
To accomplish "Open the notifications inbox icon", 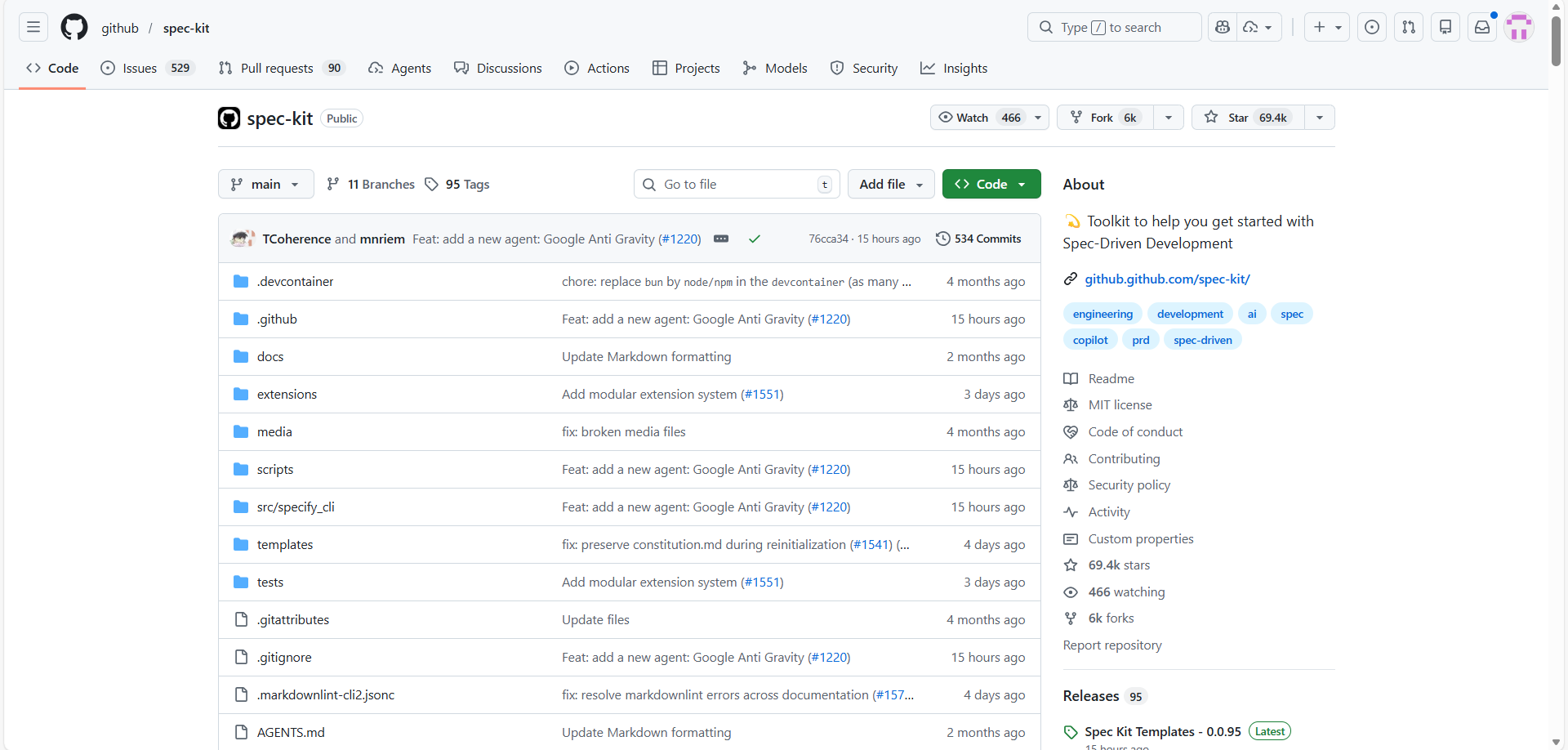I will tap(1482, 27).
